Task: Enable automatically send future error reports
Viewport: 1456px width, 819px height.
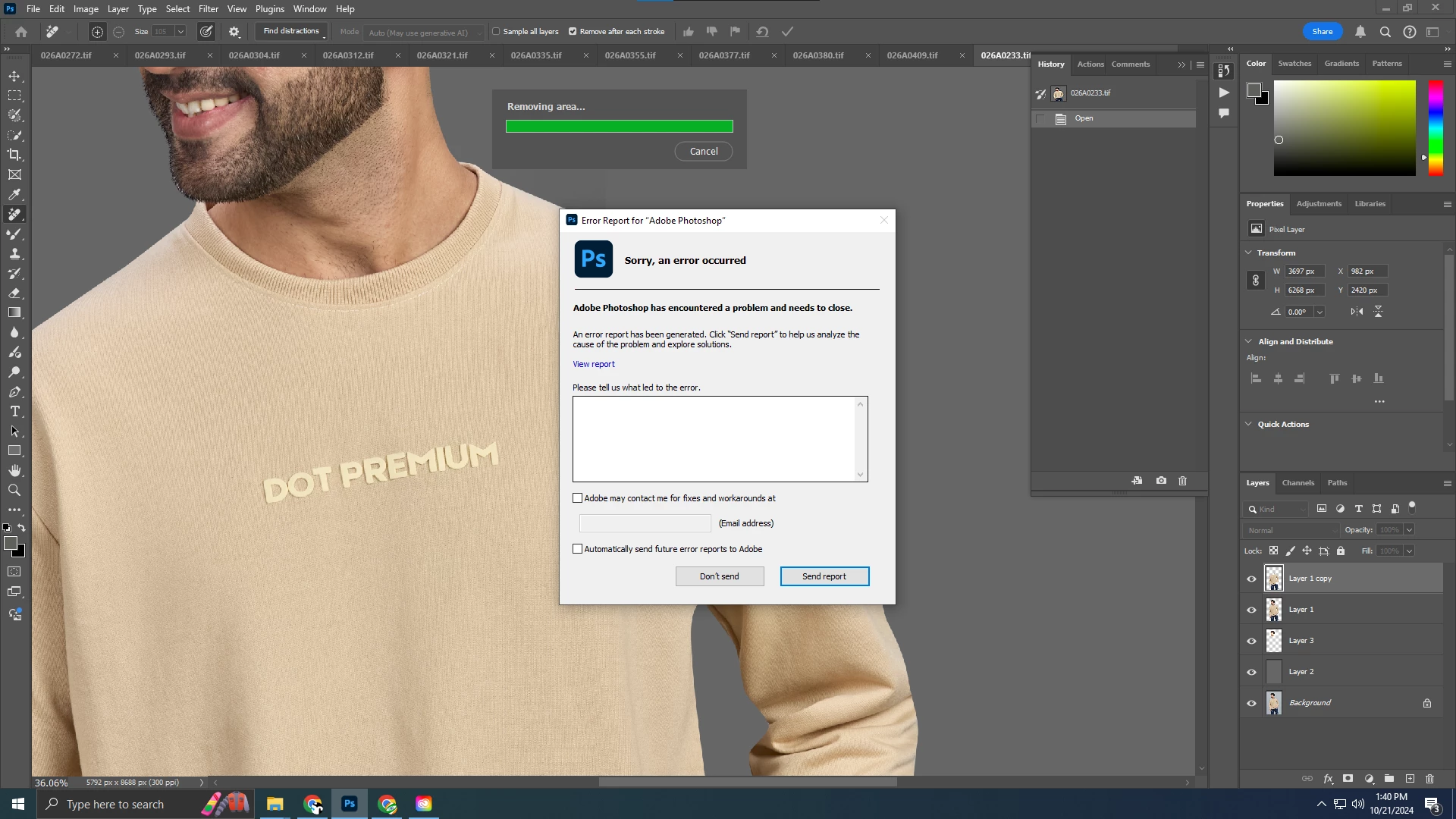Action: (x=578, y=549)
